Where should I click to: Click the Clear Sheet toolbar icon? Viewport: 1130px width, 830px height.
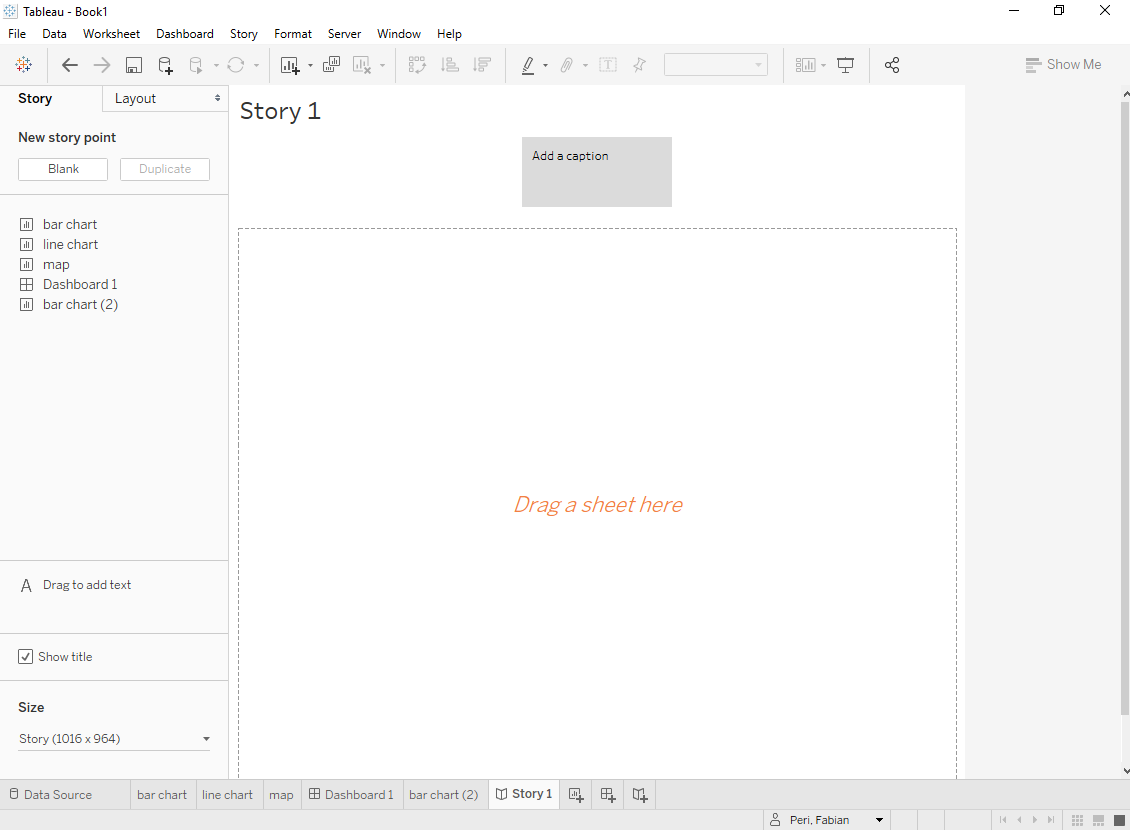point(362,65)
